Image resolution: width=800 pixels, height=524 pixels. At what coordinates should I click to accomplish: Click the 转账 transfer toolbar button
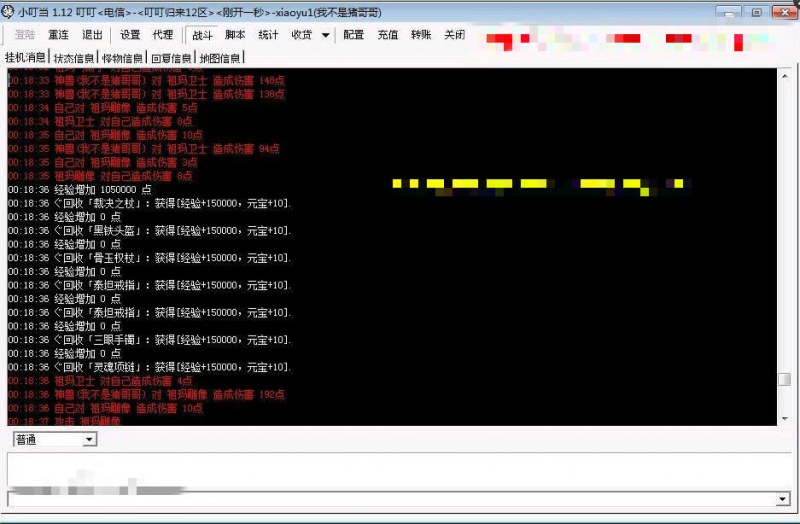[421, 35]
